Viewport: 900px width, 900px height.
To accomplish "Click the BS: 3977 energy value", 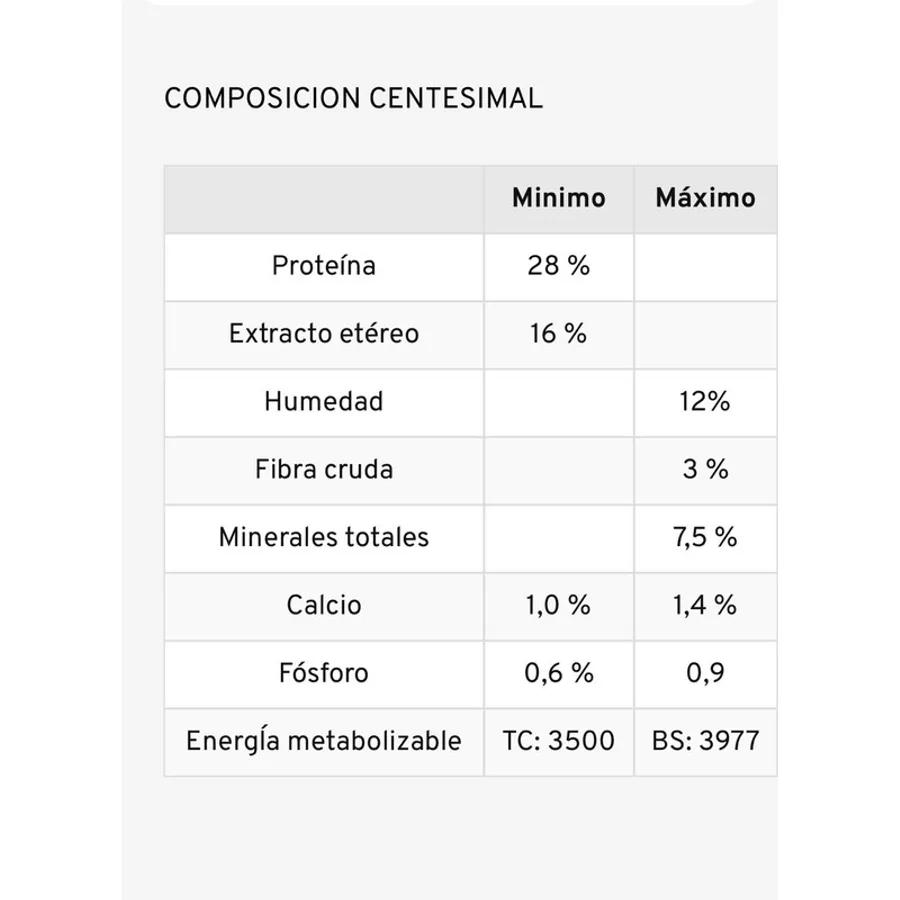I will click(x=705, y=740).
